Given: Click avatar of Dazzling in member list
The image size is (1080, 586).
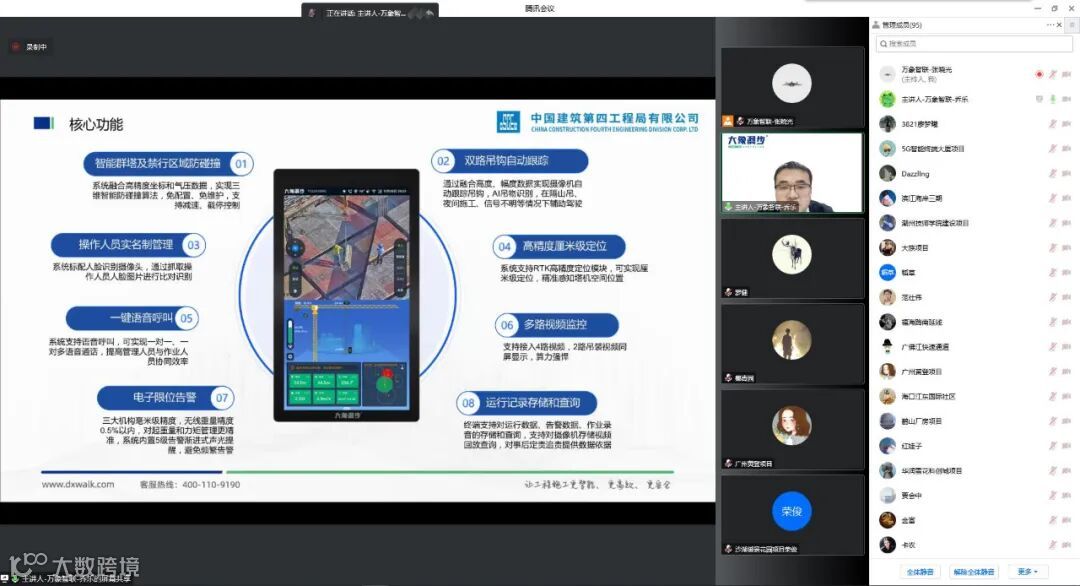Looking at the screenshot, I should pyautogui.click(x=888, y=174).
